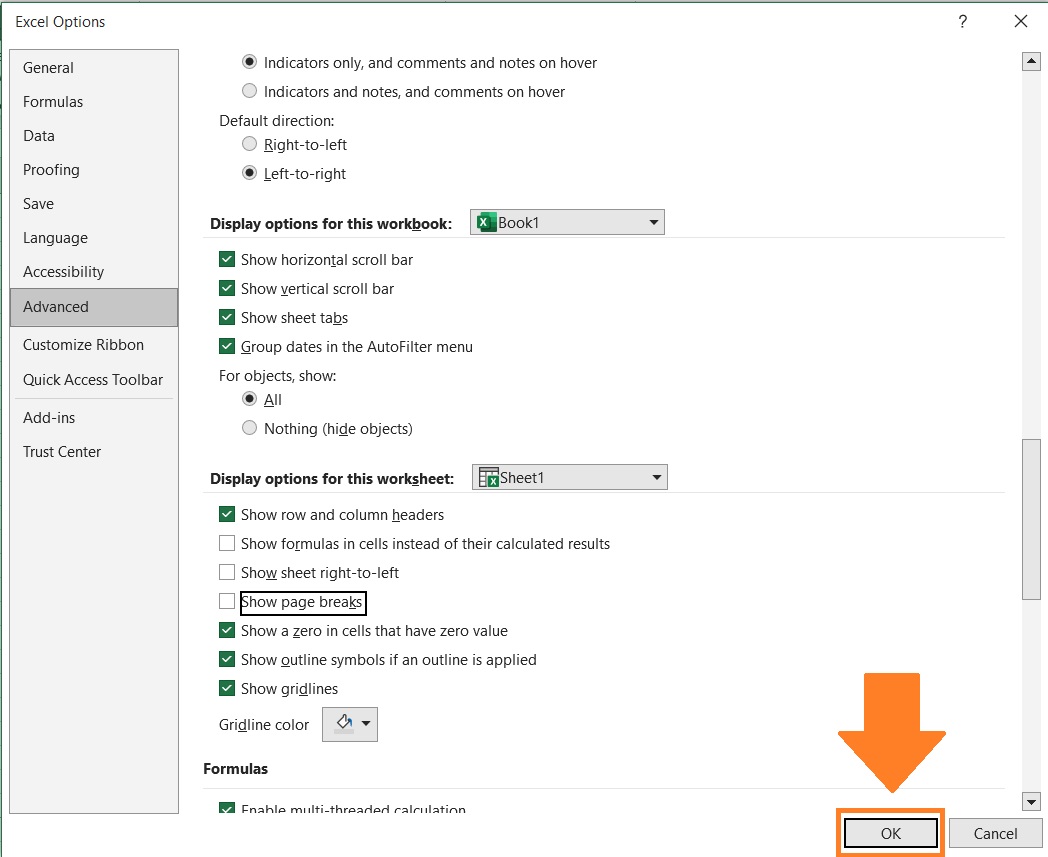Screen dimensions: 1048x857
Task: Open the Formulas options category
Action: (x=94, y=102)
